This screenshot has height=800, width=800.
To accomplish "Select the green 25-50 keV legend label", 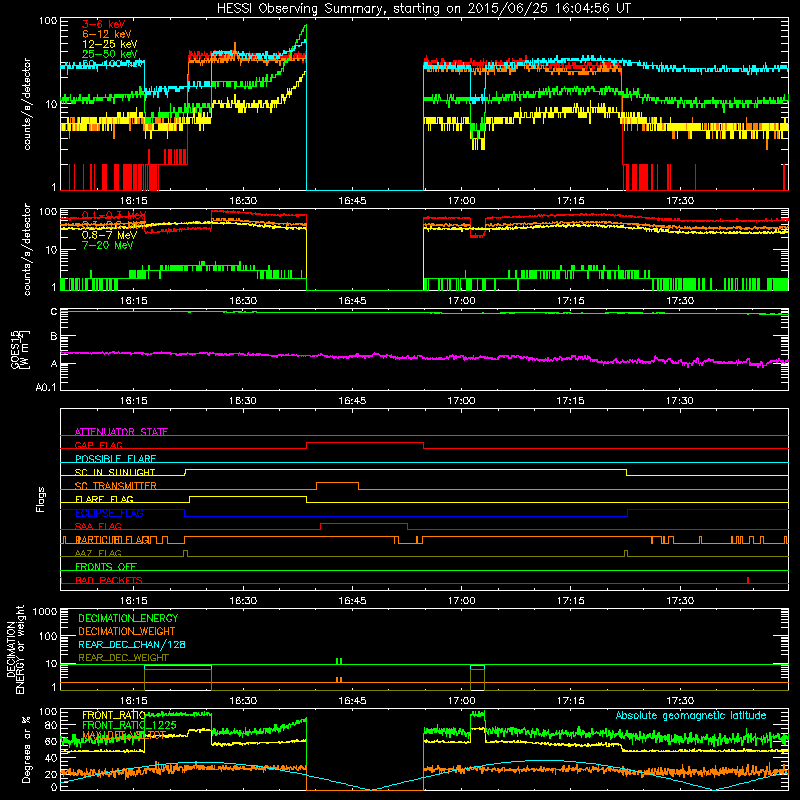I will coord(109,54).
